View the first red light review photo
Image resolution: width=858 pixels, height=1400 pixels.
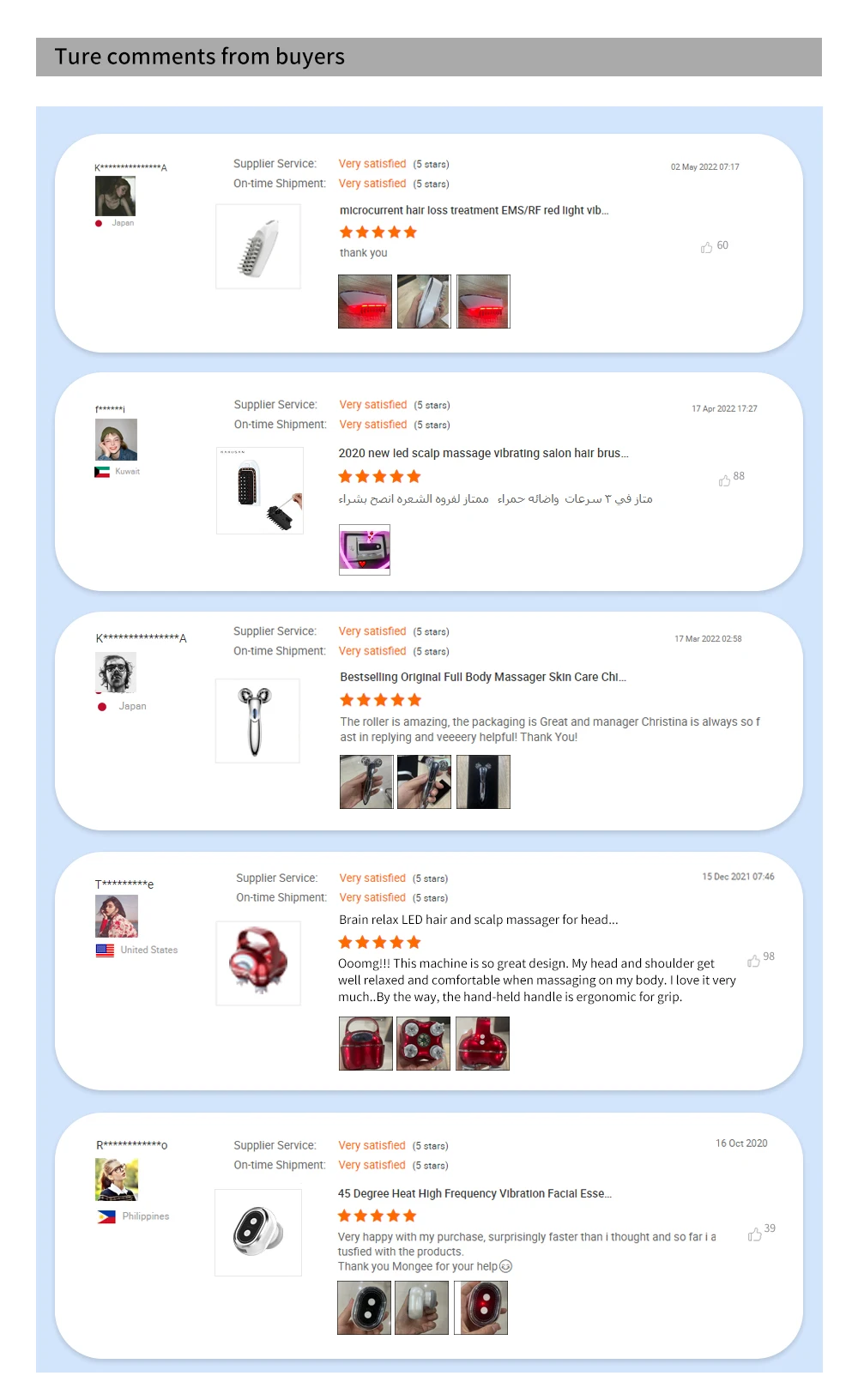click(x=365, y=301)
